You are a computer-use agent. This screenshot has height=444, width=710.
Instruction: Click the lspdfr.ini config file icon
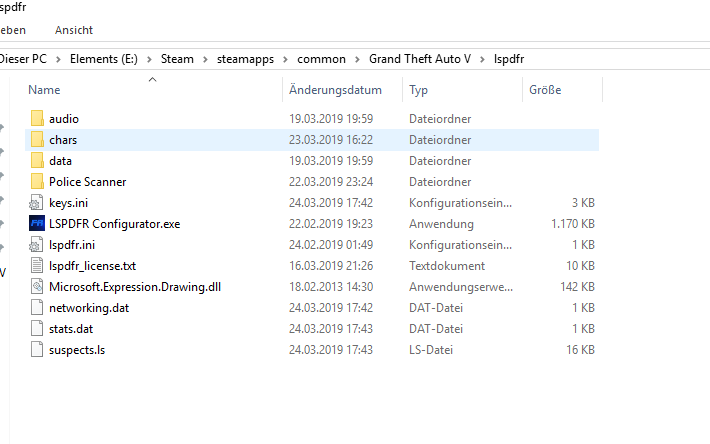(x=37, y=245)
